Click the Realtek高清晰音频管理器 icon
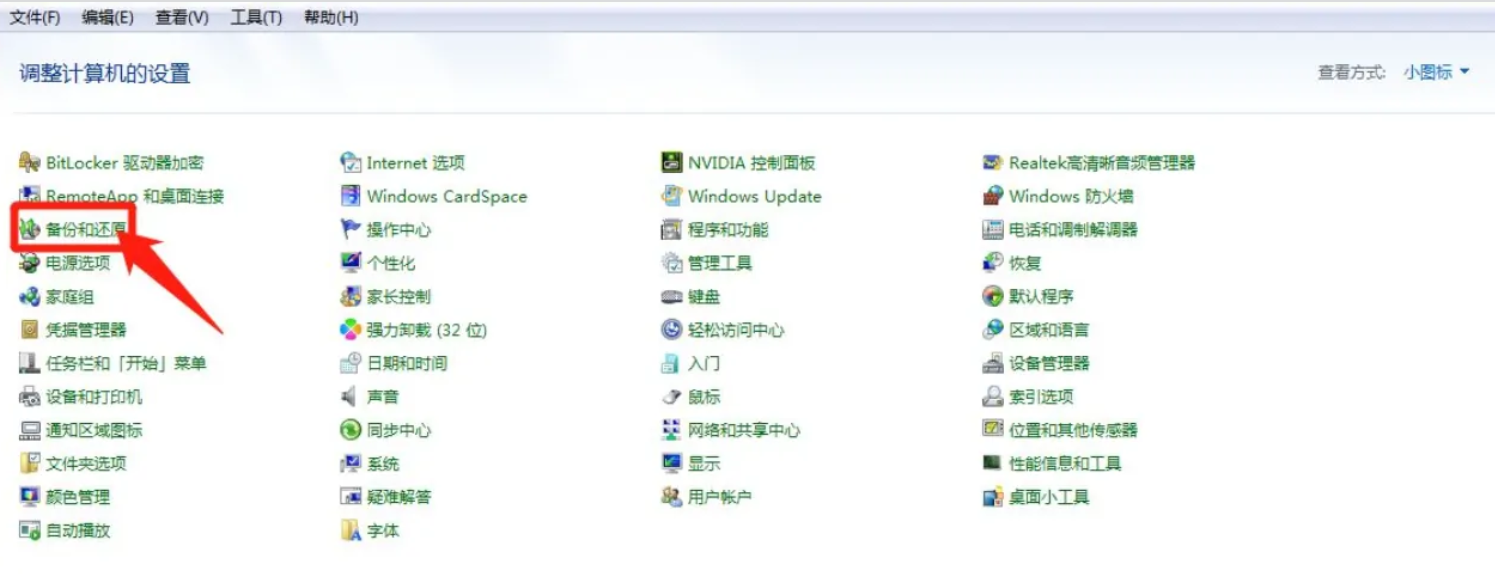The image size is (1495, 574). (x=992, y=163)
